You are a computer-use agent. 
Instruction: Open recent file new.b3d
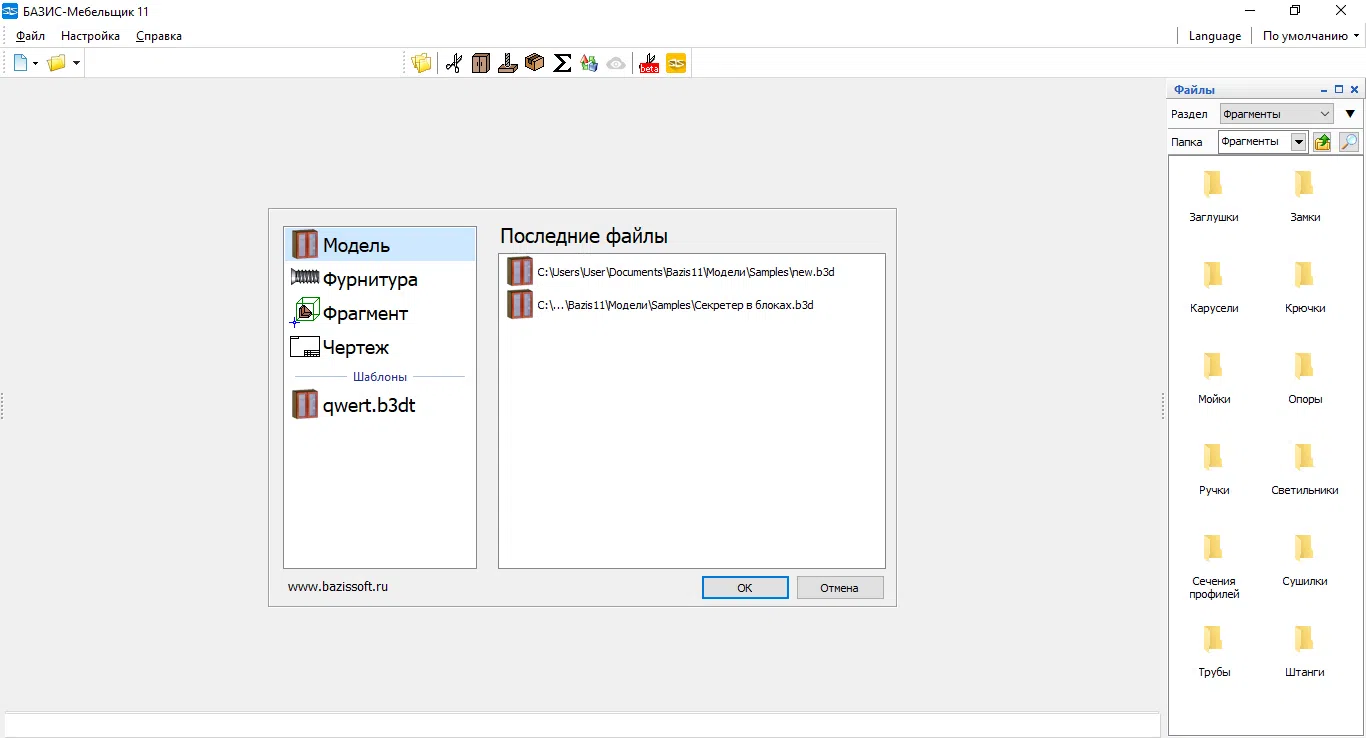coord(691,271)
